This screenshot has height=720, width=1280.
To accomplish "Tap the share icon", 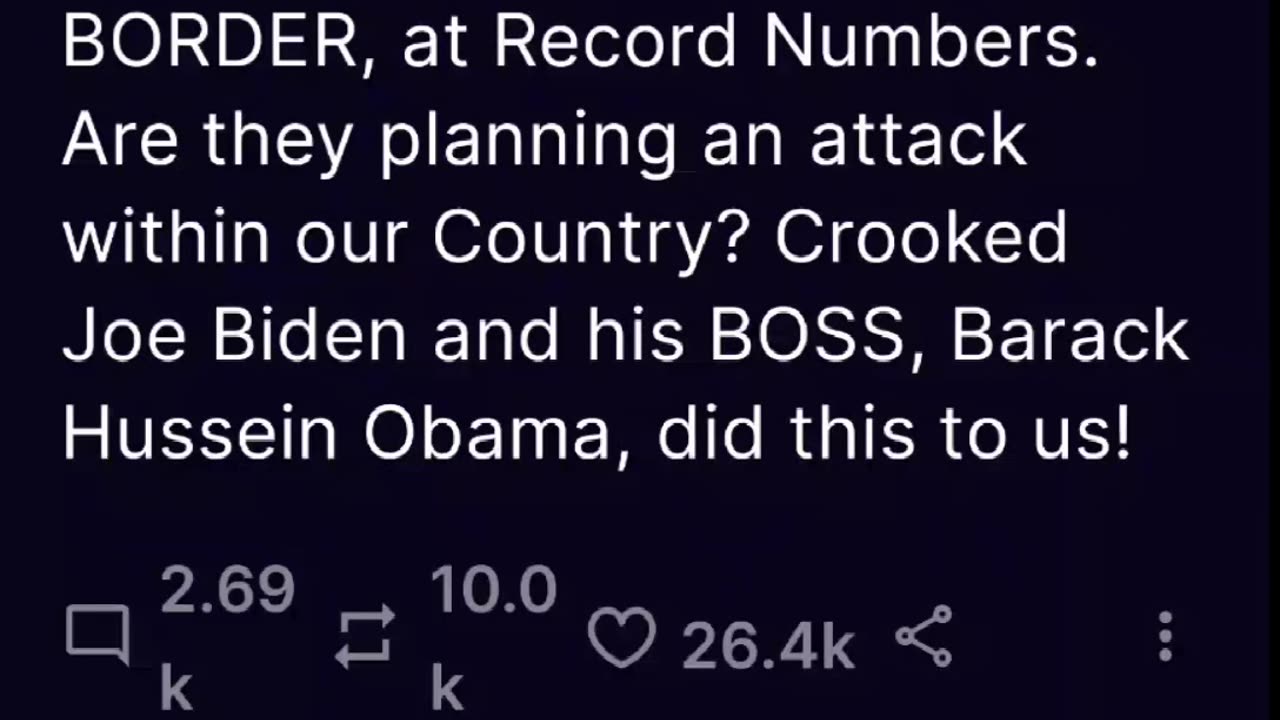I will click(x=923, y=637).
